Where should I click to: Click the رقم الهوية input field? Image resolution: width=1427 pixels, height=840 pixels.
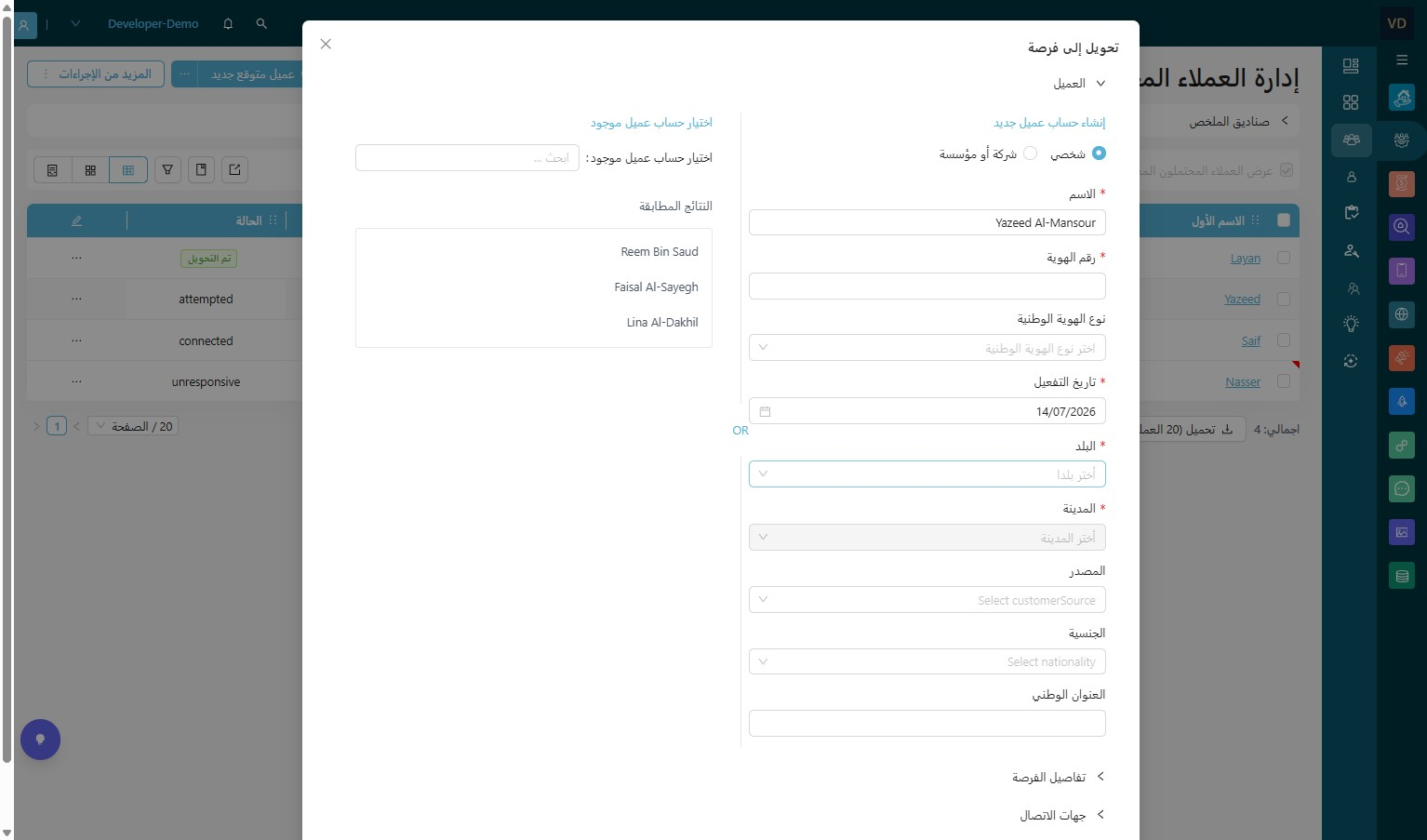click(927, 286)
